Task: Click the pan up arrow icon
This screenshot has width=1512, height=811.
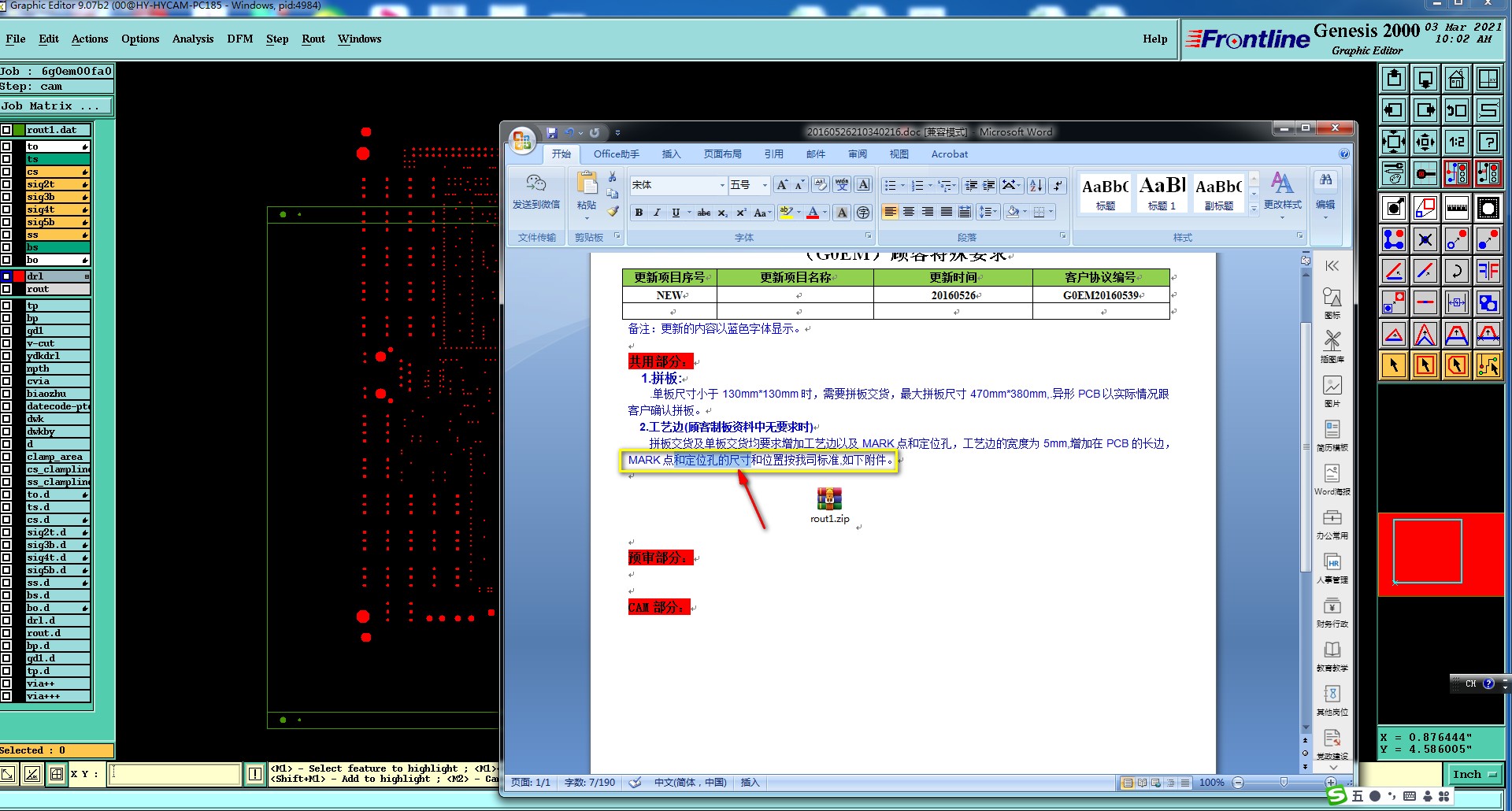Action: (x=1393, y=79)
